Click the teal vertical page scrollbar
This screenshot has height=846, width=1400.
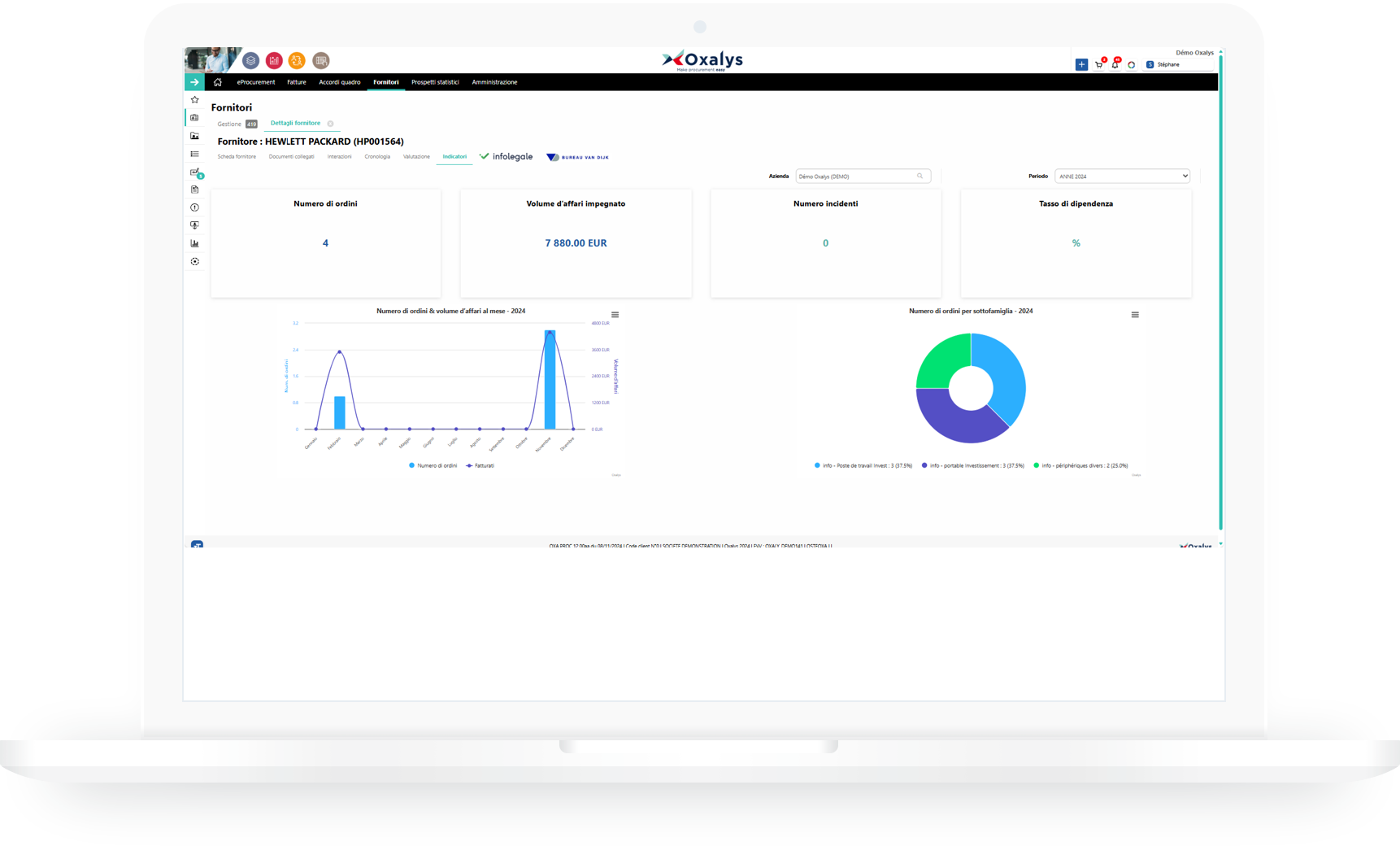1220,293
